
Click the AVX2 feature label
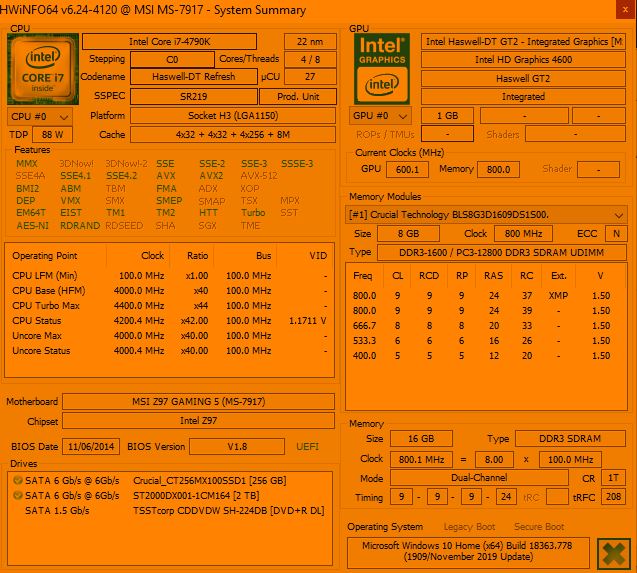tap(211, 176)
